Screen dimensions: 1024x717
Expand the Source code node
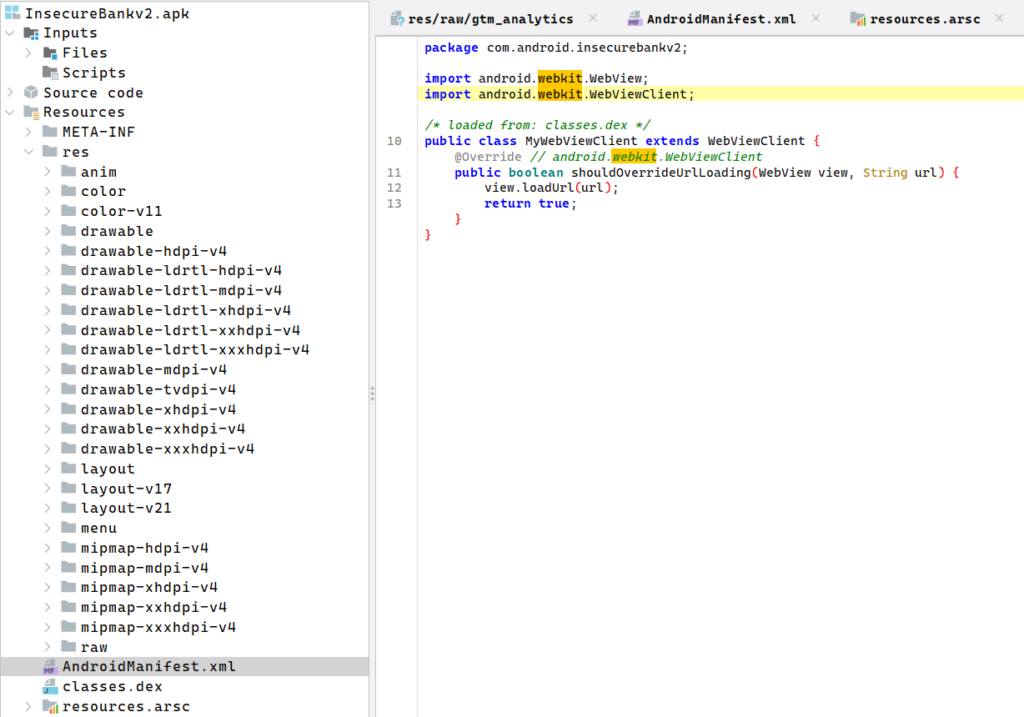point(10,93)
